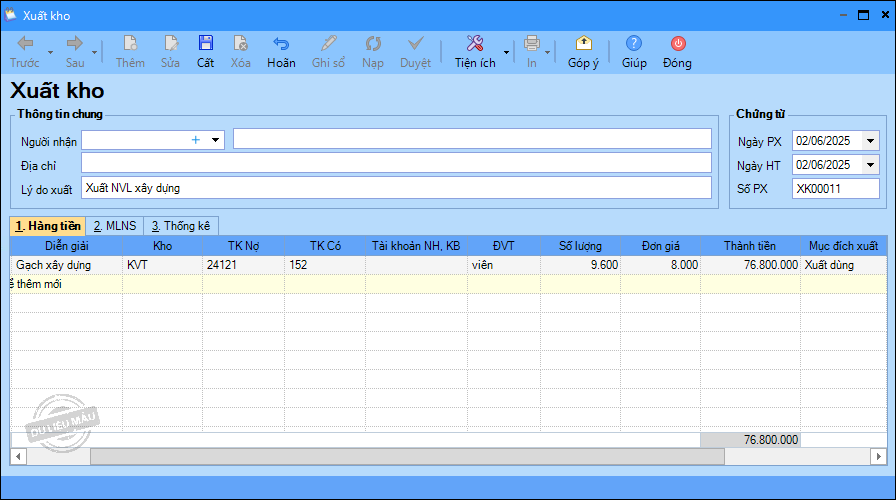The image size is (896, 500).
Task: Click the Lý do xuất text field
Action: 396,188
